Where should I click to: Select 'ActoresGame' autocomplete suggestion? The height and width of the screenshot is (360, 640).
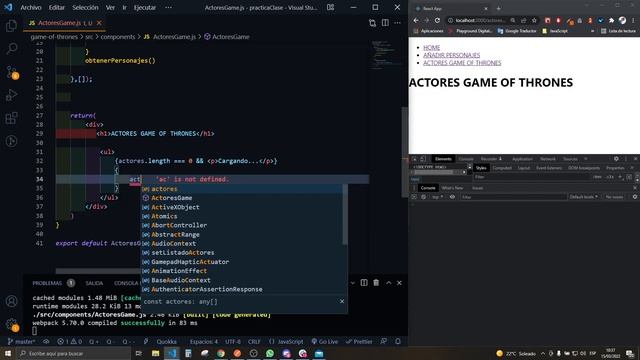(x=242, y=198)
